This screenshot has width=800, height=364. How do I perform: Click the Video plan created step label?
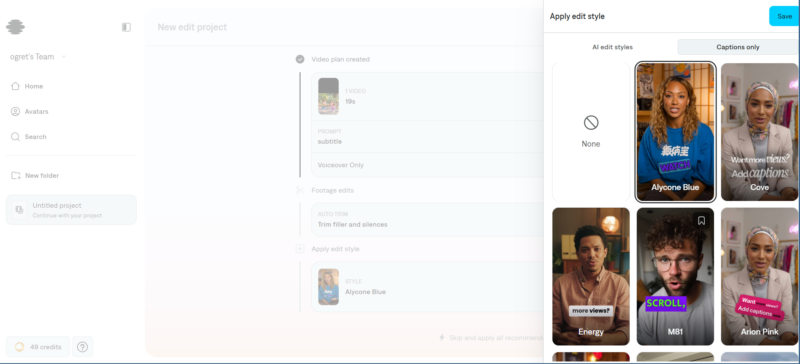pos(340,59)
